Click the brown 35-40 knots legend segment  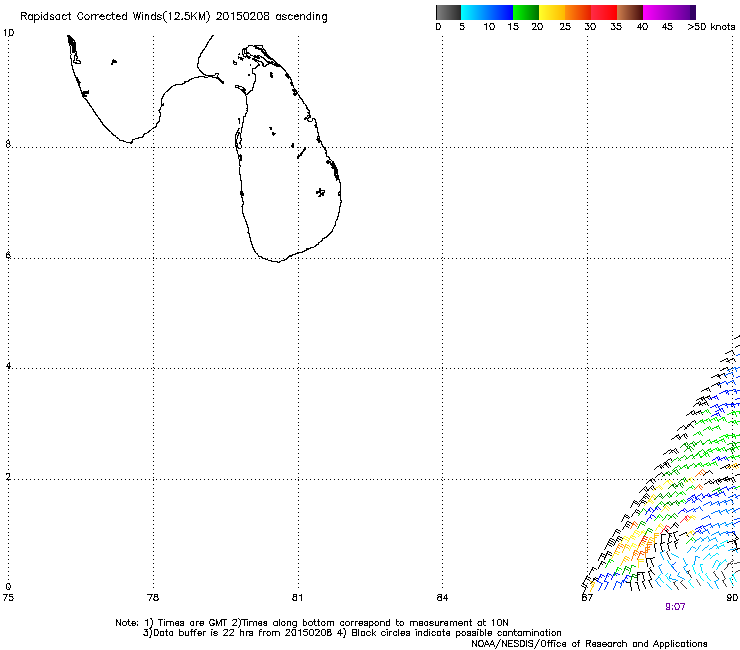click(630, 12)
